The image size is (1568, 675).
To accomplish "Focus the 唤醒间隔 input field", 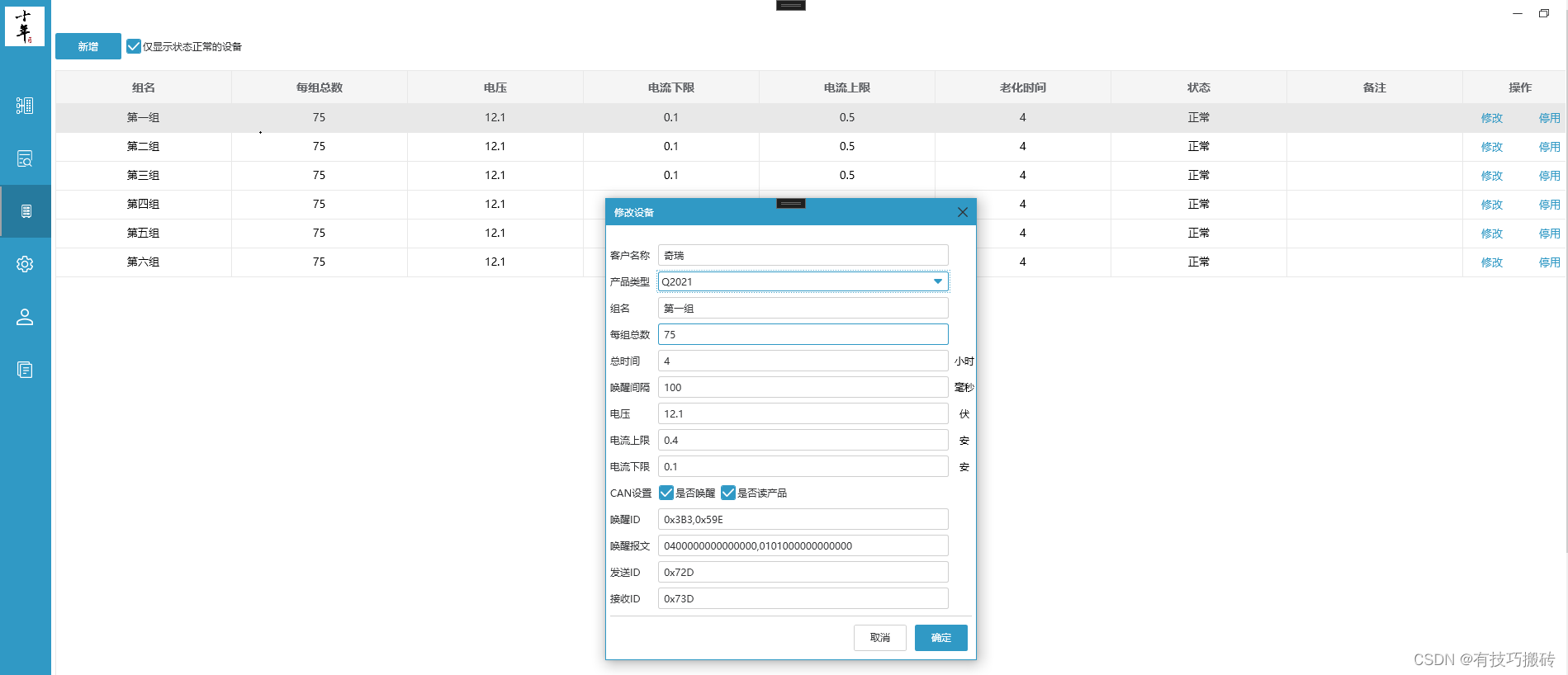I will coord(803,387).
